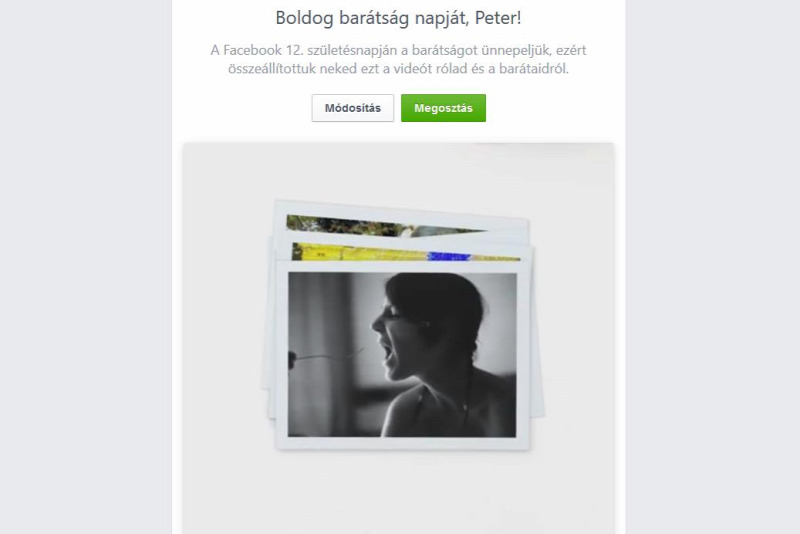Click the gray page margin right of card
The width and height of the screenshot is (800, 534).
(712, 267)
